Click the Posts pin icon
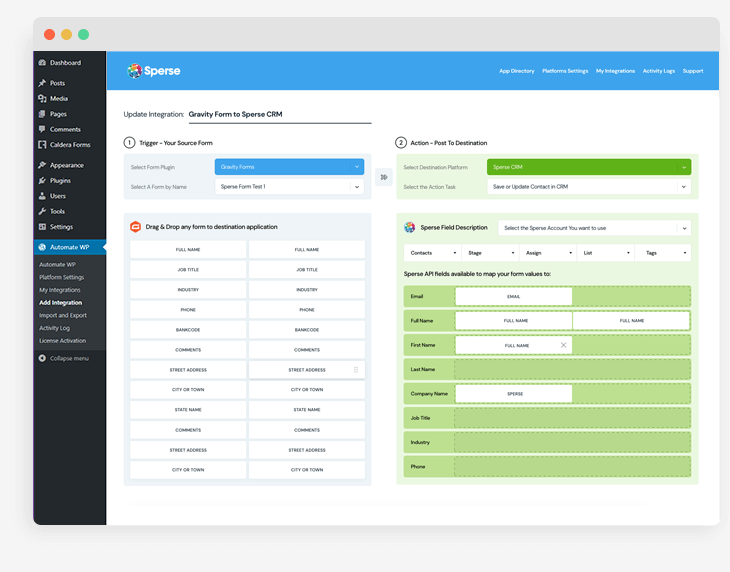Viewport: 730px width, 572px height. (x=42, y=83)
